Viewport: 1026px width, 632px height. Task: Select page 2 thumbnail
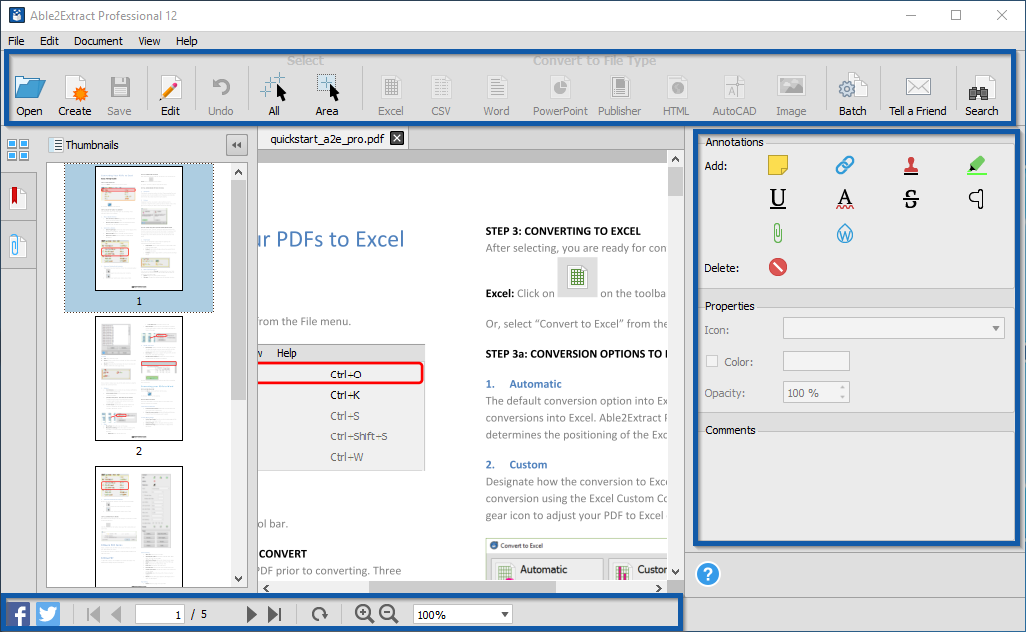pyautogui.click(x=139, y=379)
